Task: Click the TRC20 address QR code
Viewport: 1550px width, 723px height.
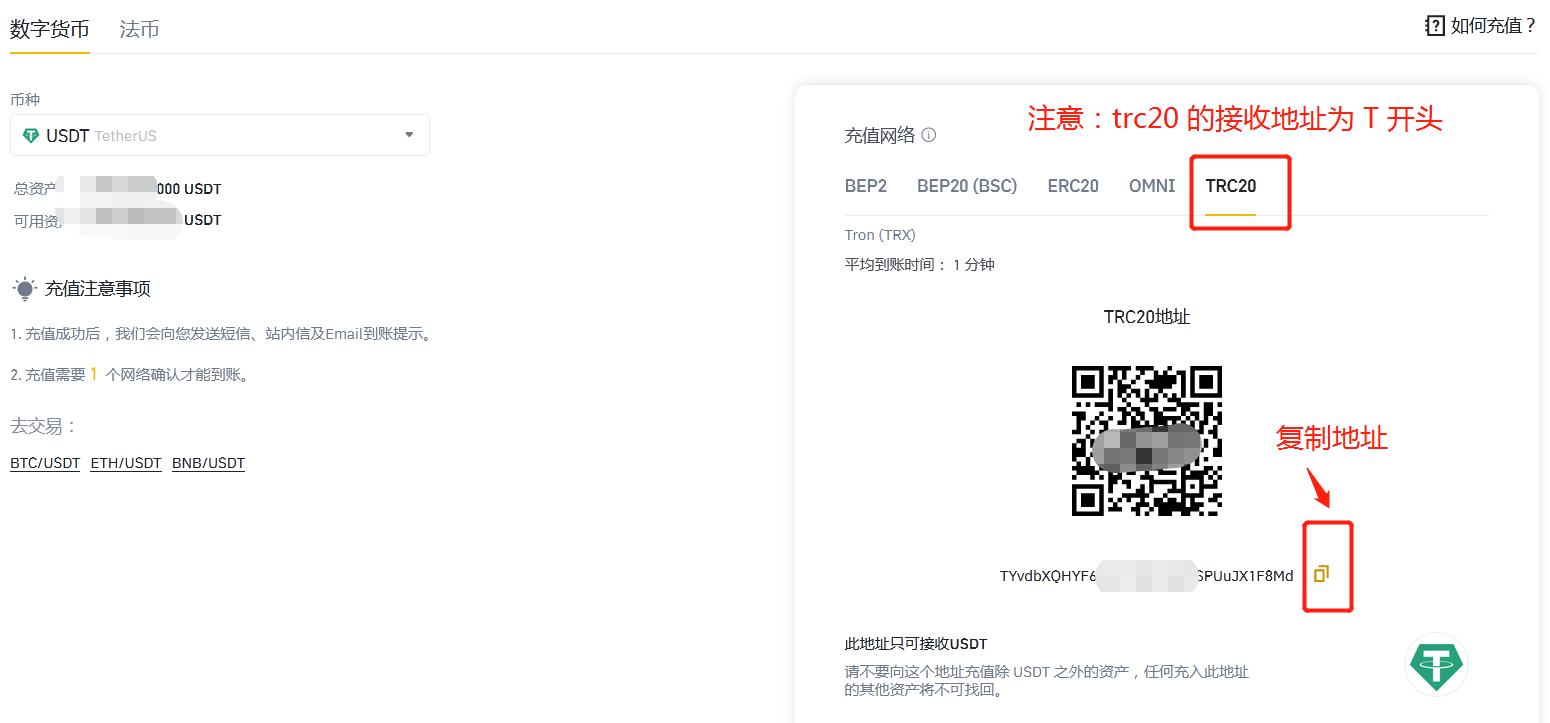Action: coord(1147,440)
